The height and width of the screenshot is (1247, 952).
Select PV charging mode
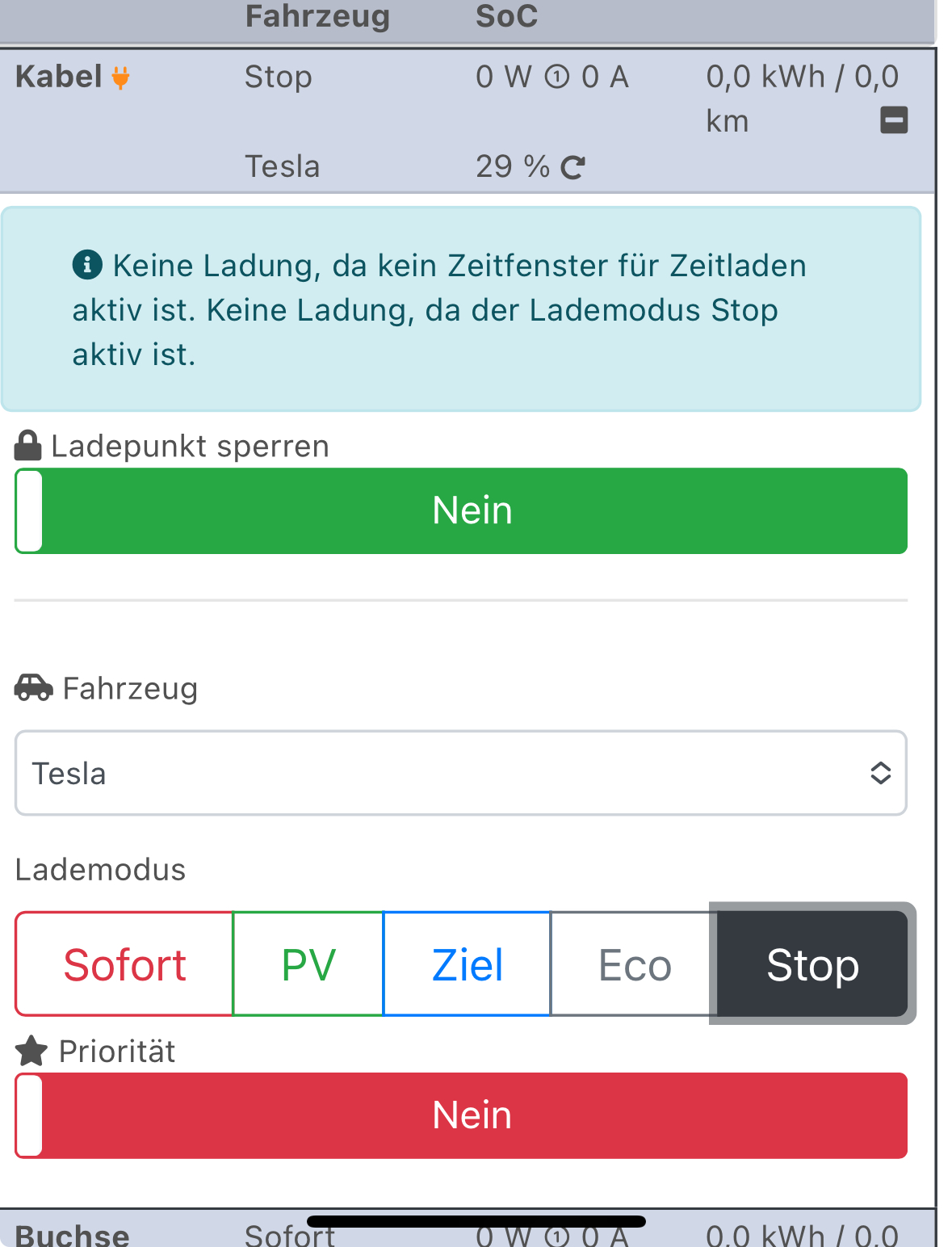pos(308,964)
